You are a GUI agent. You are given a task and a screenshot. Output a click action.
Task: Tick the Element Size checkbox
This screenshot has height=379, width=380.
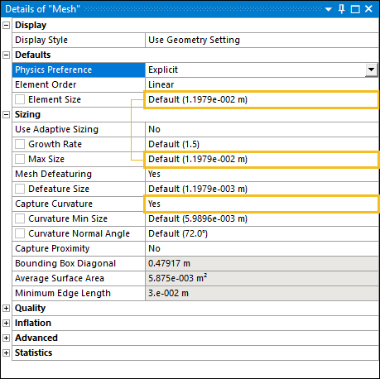pyautogui.click(x=20, y=99)
